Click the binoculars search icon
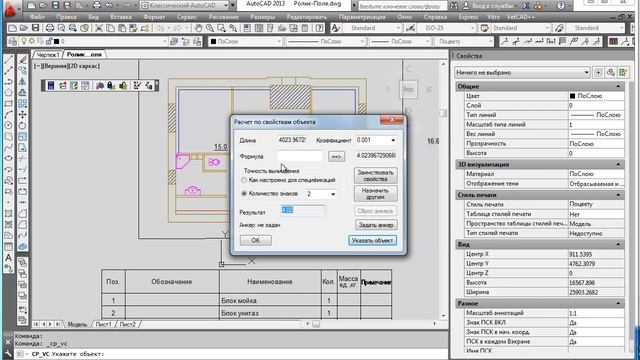The image size is (640, 360). pos(454,6)
